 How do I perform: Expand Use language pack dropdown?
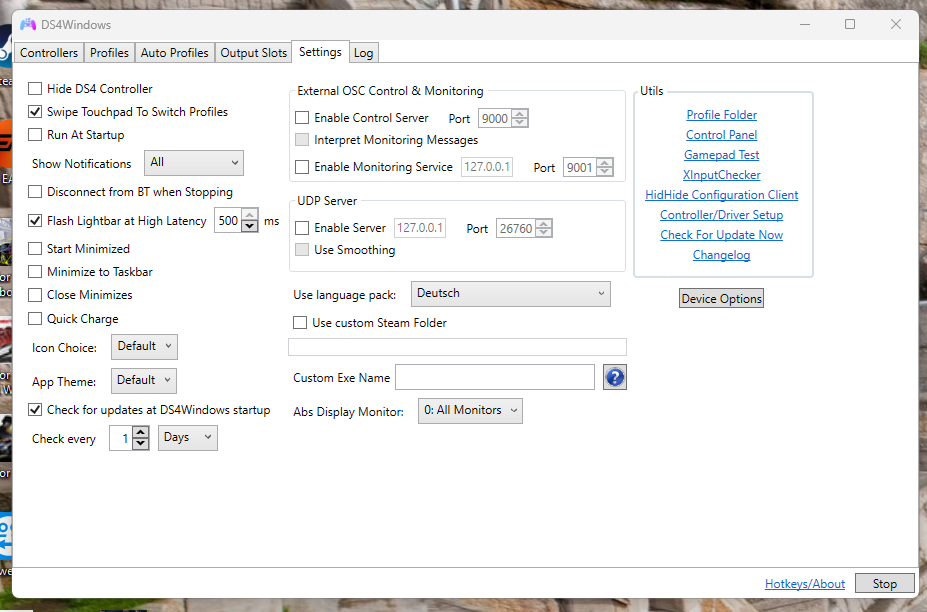[511, 294]
